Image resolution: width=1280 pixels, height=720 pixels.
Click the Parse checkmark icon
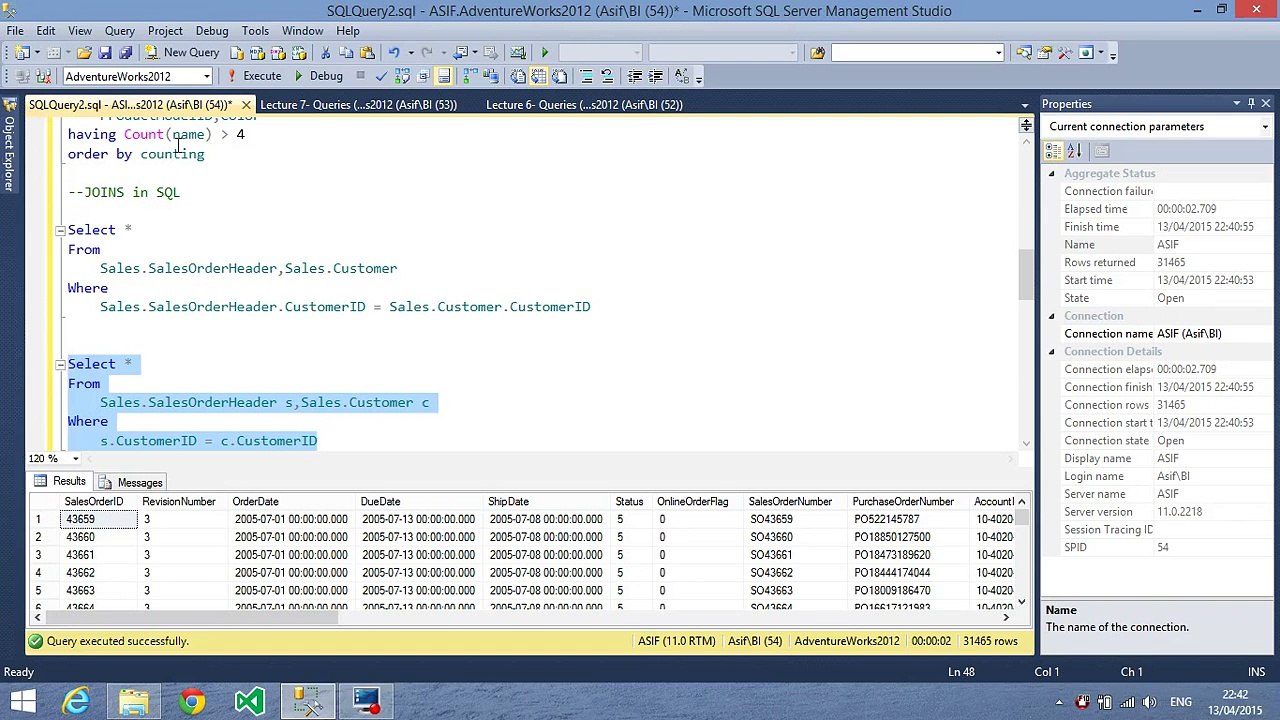coord(381,76)
